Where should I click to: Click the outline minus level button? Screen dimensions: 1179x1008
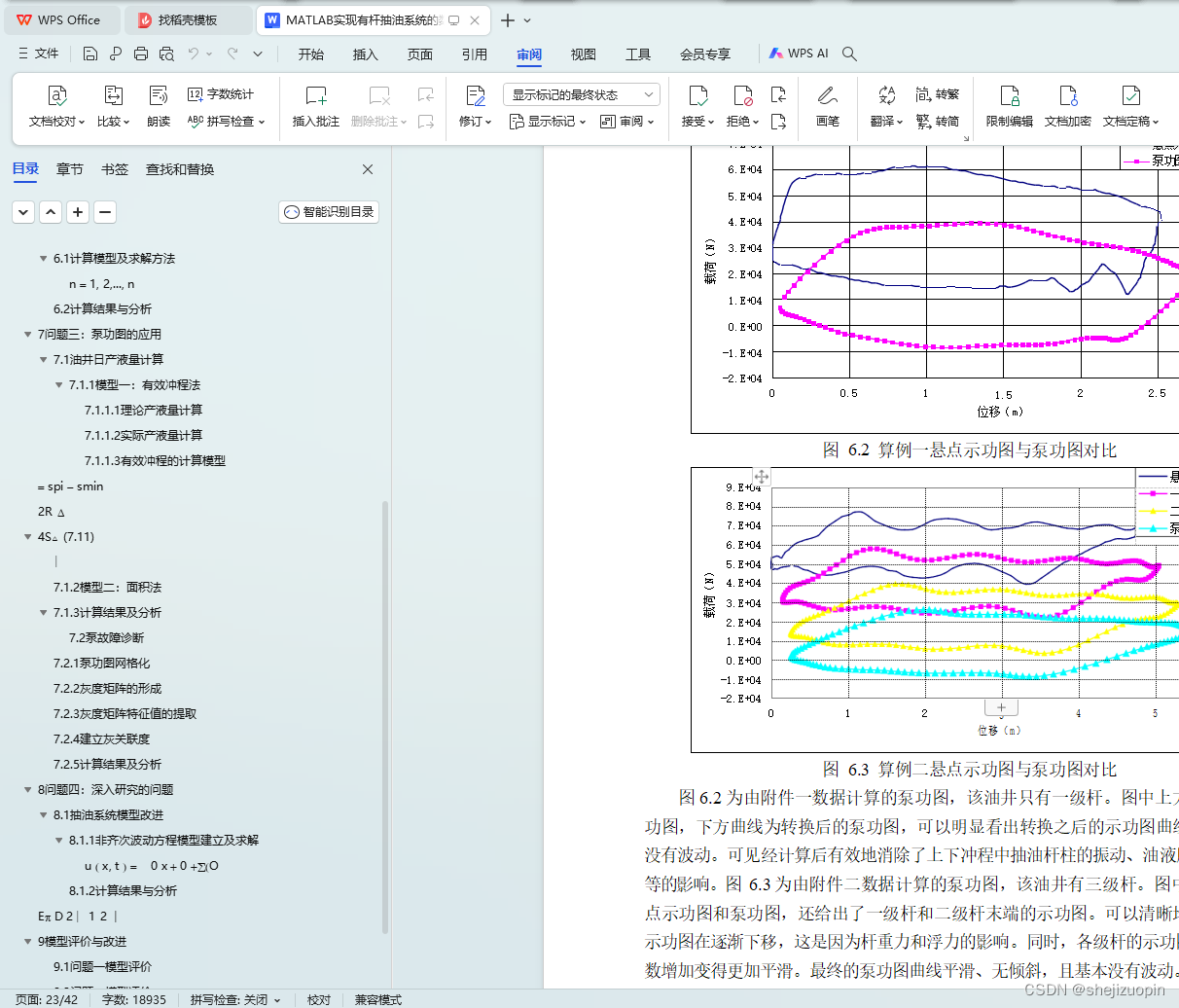106,212
